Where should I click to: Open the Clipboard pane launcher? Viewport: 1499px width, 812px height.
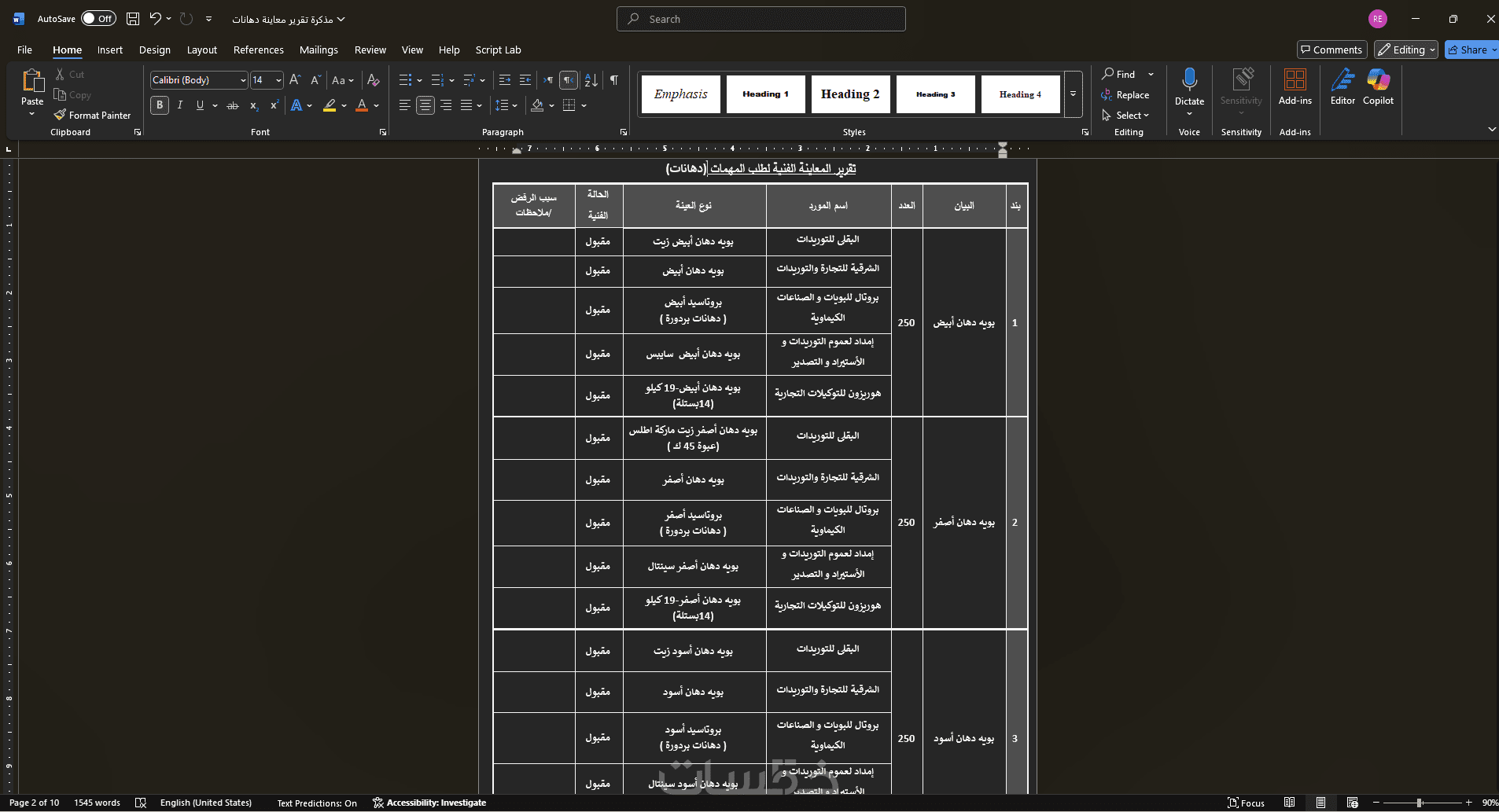click(x=138, y=132)
